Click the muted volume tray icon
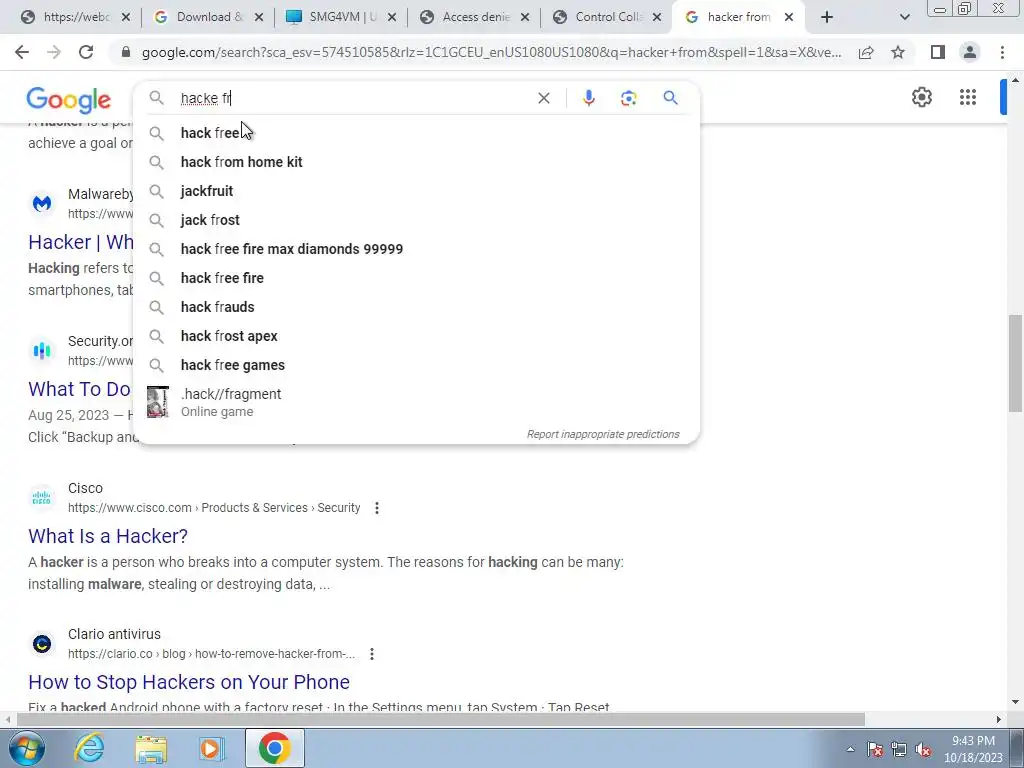Viewport: 1024px width, 768px height. [x=923, y=750]
